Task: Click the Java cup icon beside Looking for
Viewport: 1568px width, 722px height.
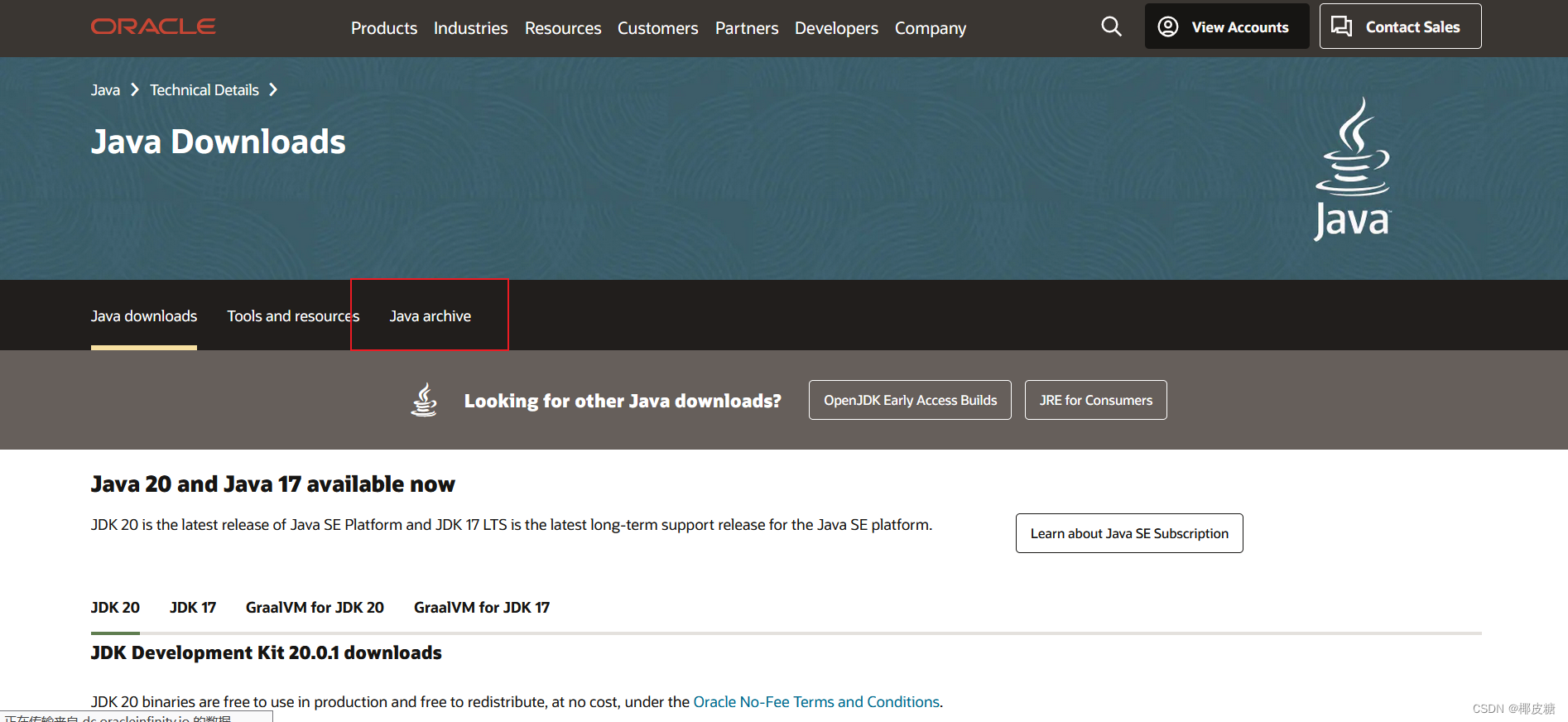Action: pos(424,400)
